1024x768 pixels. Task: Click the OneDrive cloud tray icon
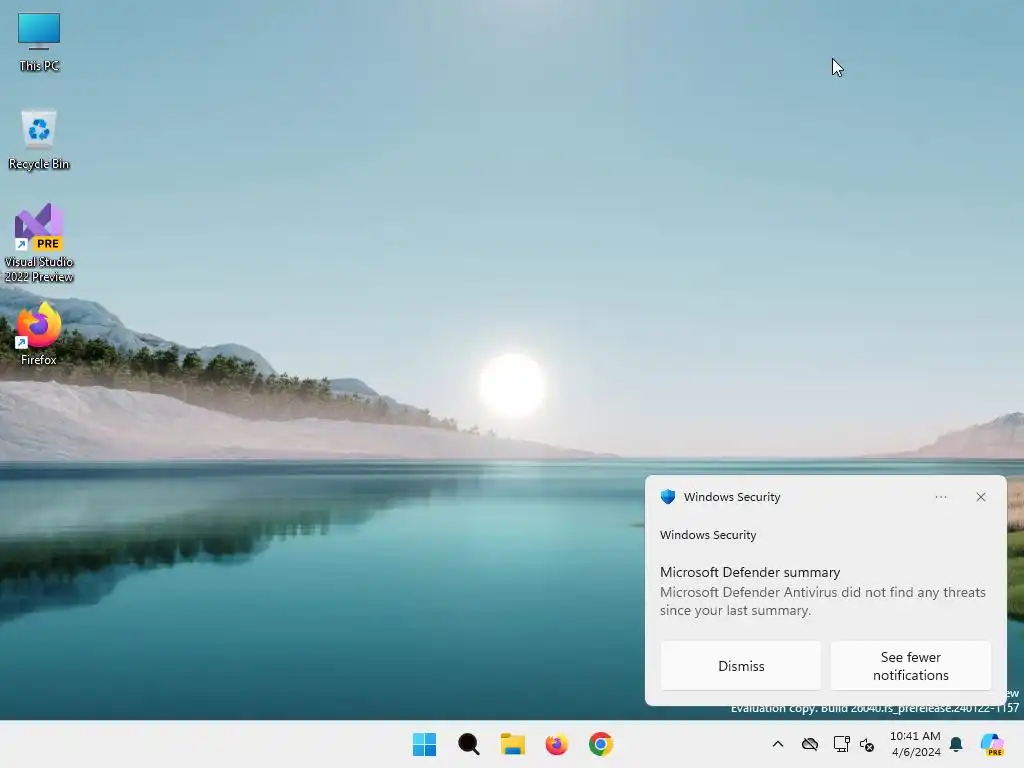click(810, 744)
